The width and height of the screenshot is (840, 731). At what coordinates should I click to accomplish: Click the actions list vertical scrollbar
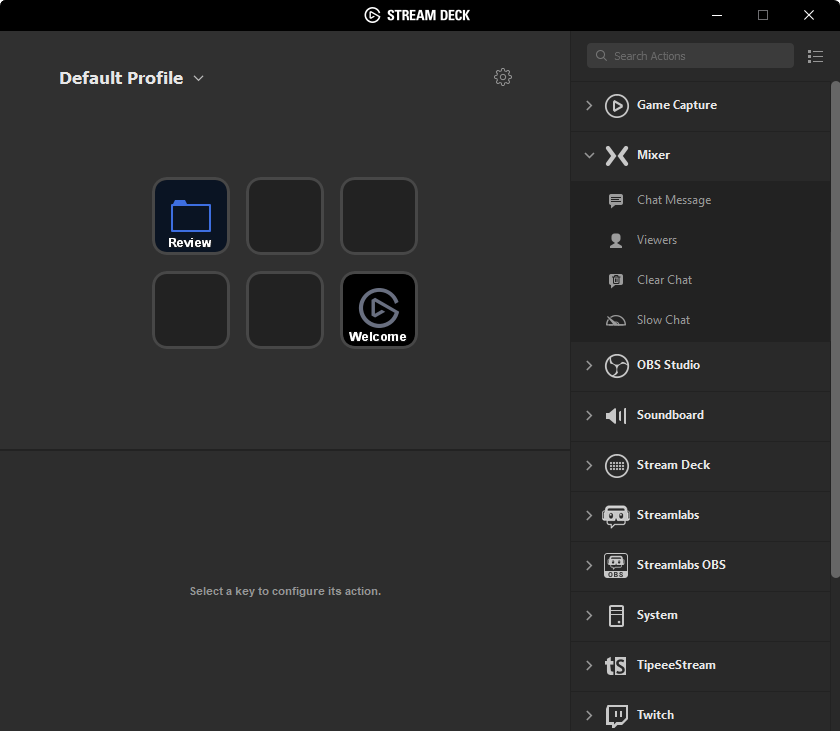point(835,329)
